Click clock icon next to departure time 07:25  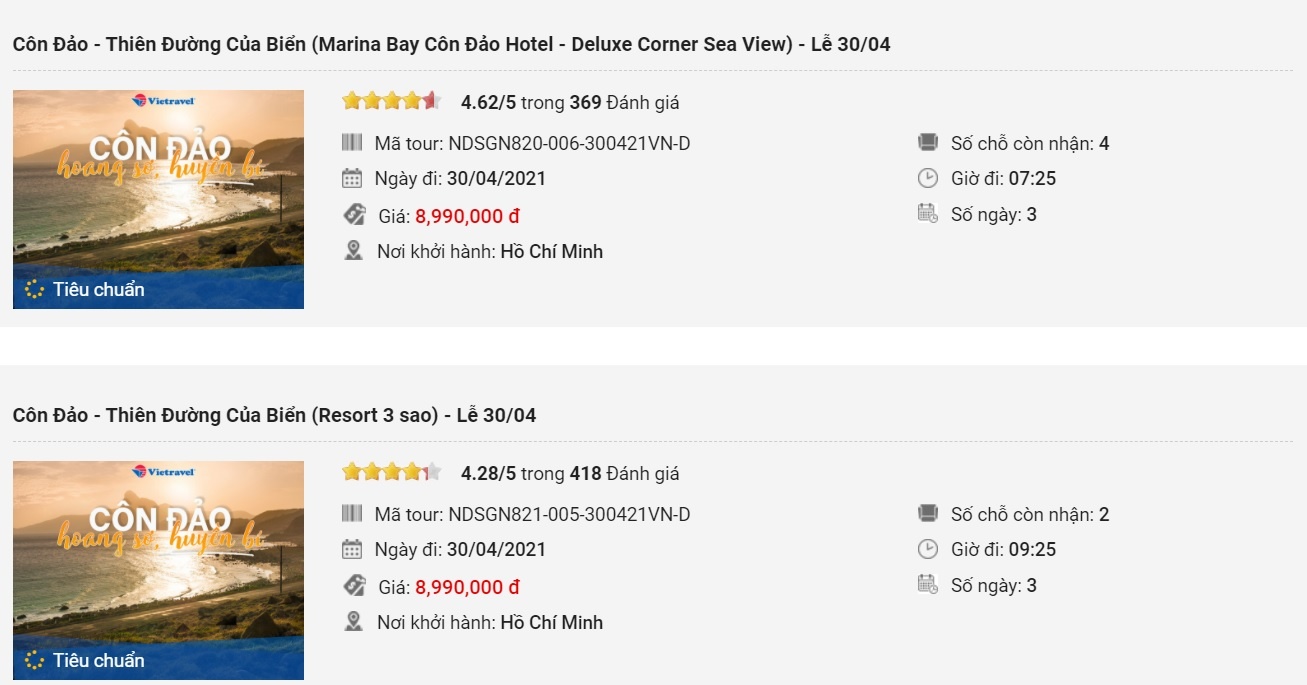click(928, 179)
